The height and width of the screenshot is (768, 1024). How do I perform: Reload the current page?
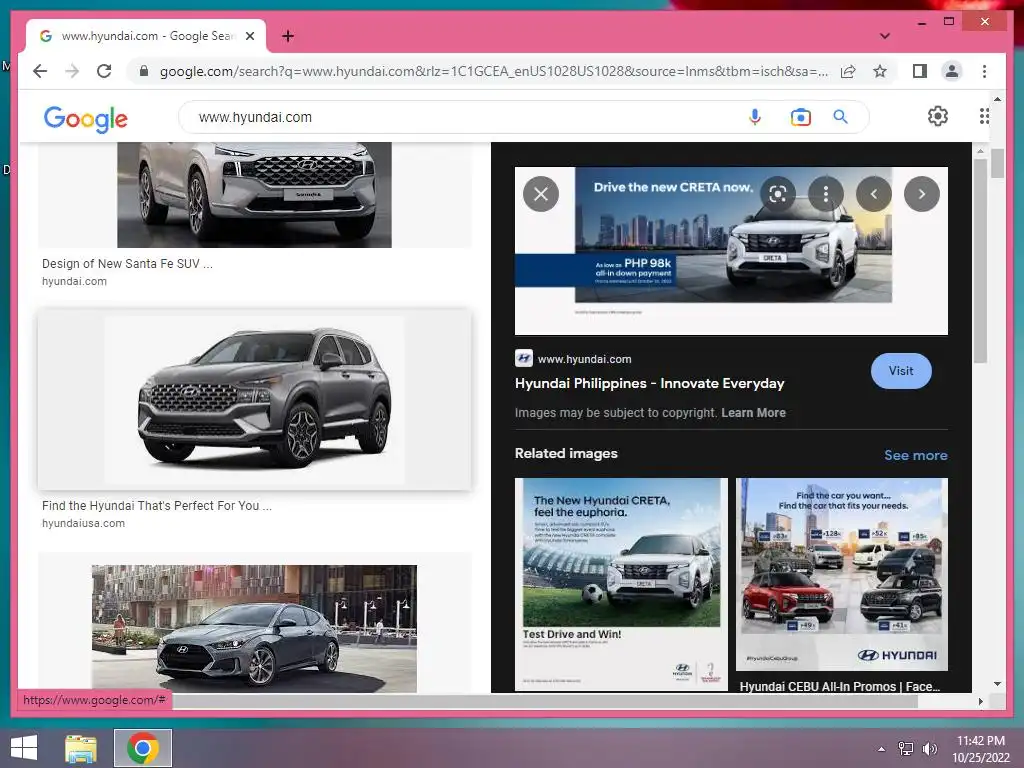click(104, 71)
